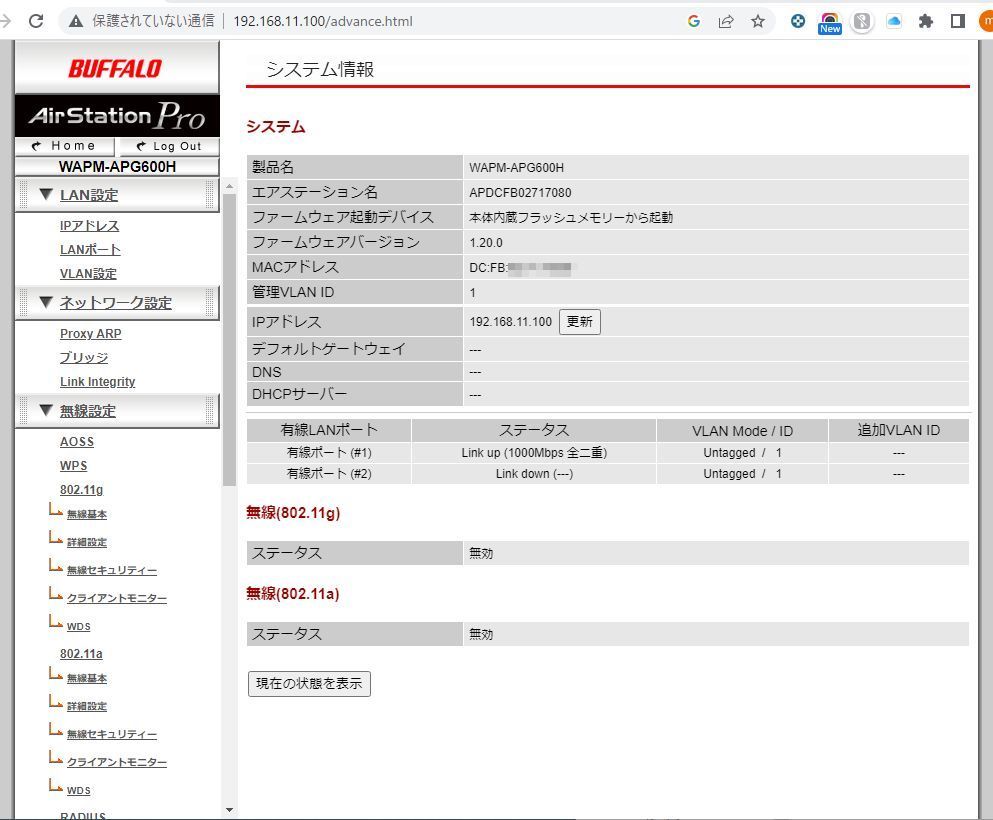Open the cloud extension icon
Image resolution: width=993 pixels, height=820 pixels.
tap(894, 21)
